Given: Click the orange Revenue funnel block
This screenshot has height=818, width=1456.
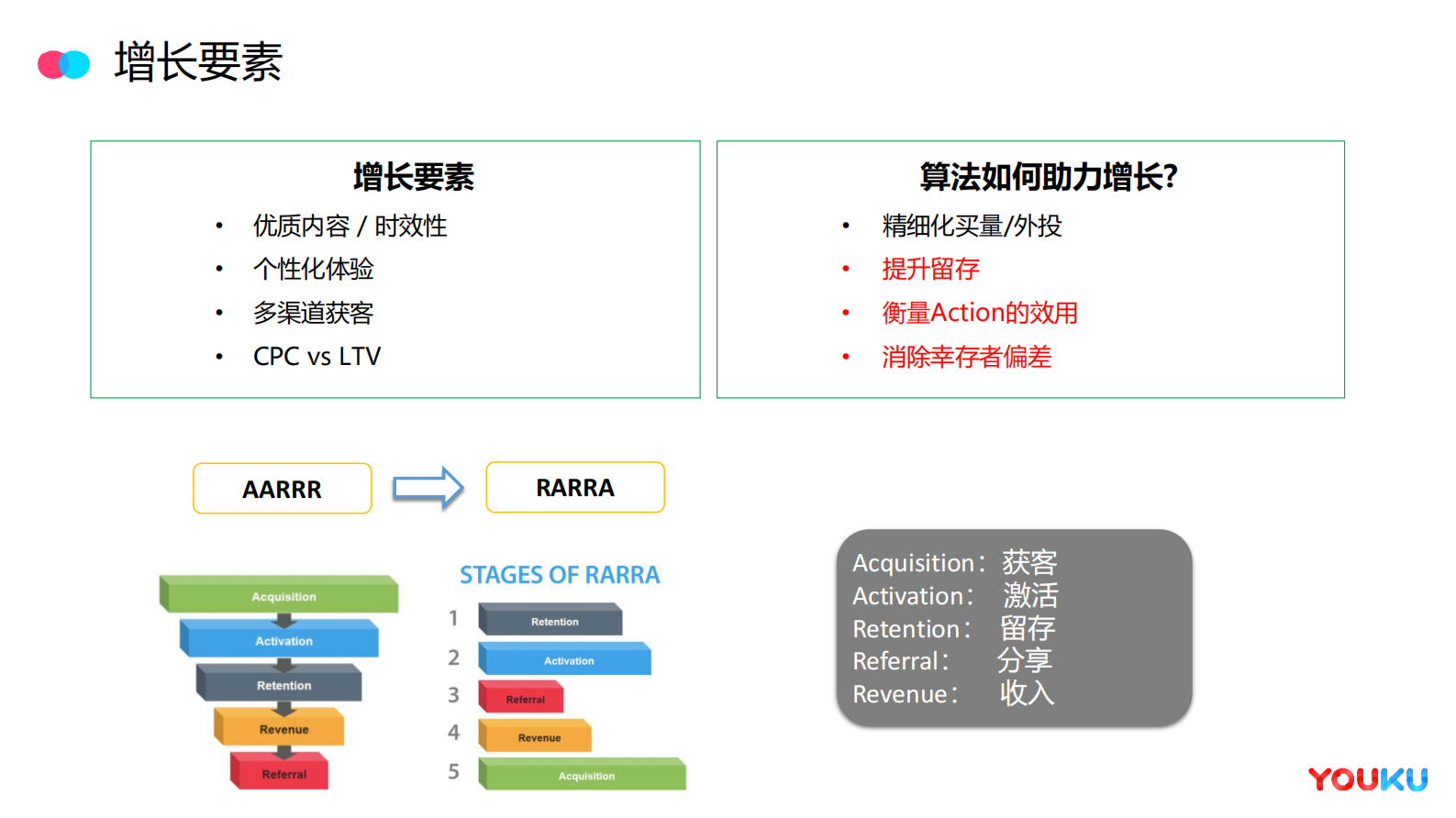Looking at the screenshot, I should [279, 727].
